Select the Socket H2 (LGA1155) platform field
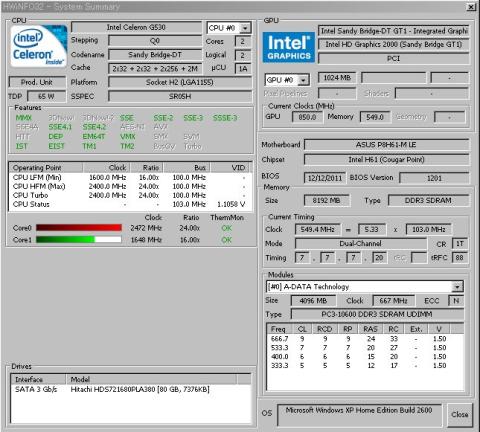Screen dimensions: 480x432 (180, 82)
